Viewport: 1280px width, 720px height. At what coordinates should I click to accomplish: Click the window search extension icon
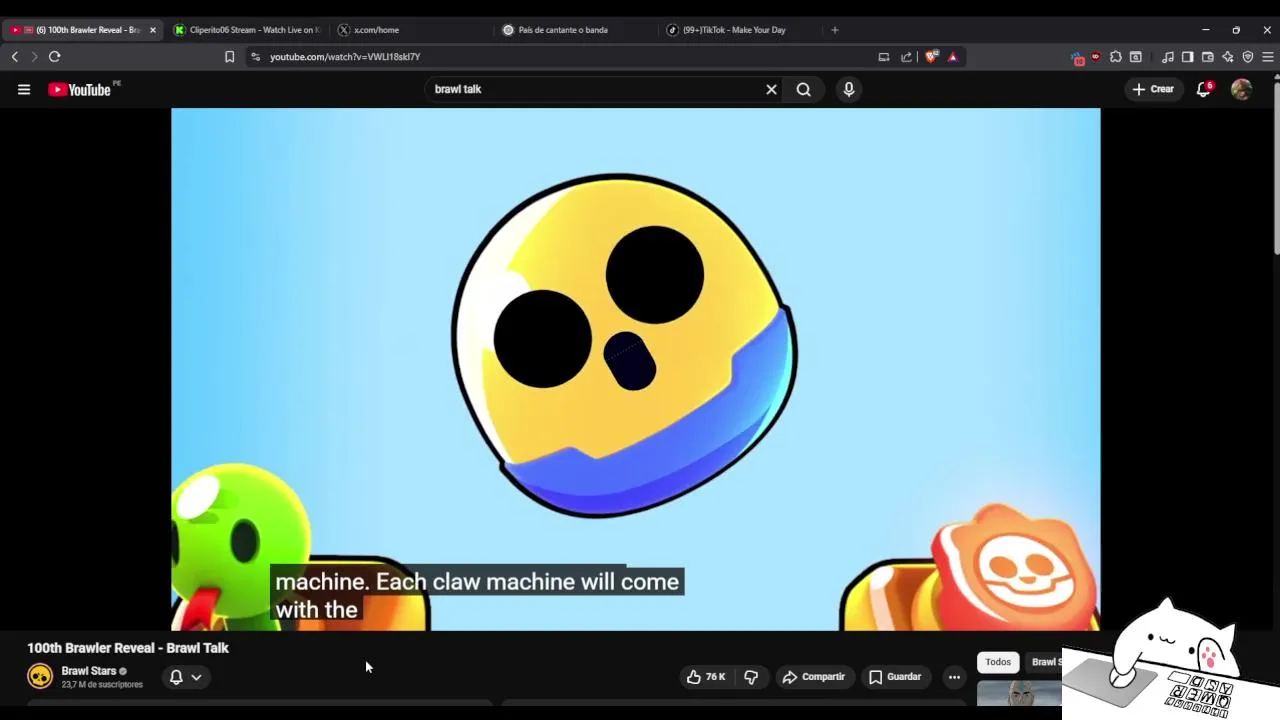[x=1136, y=57]
